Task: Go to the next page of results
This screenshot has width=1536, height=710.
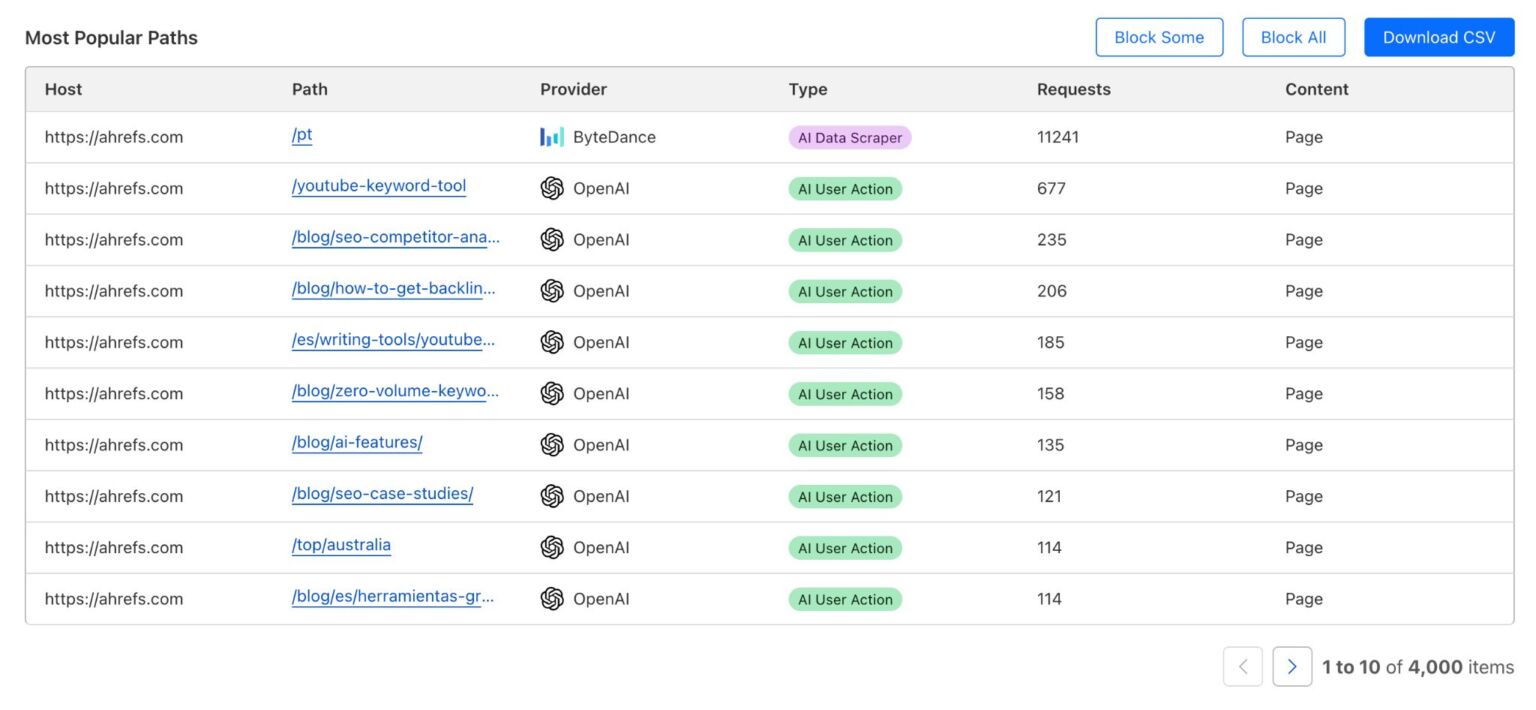Action: point(1292,665)
